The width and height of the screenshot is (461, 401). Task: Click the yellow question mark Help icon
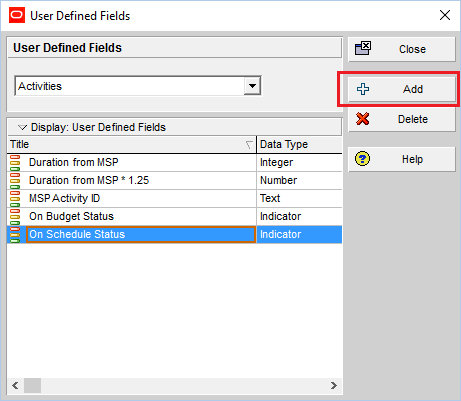coord(362,159)
